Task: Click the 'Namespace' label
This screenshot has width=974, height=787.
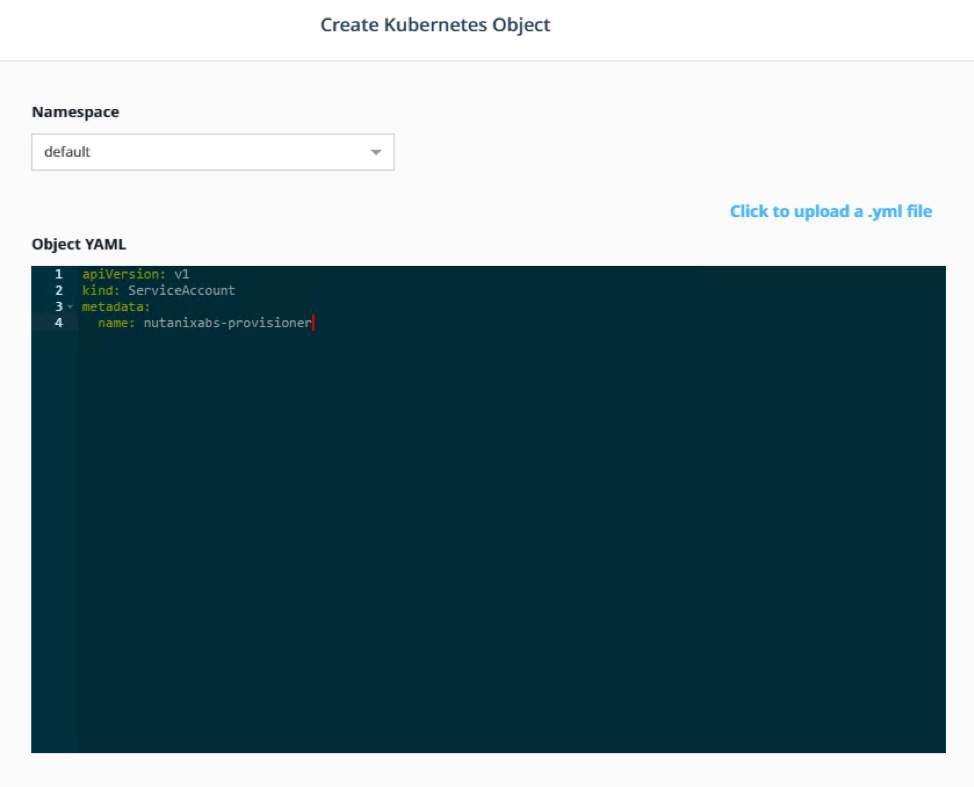Action: (x=75, y=112)
